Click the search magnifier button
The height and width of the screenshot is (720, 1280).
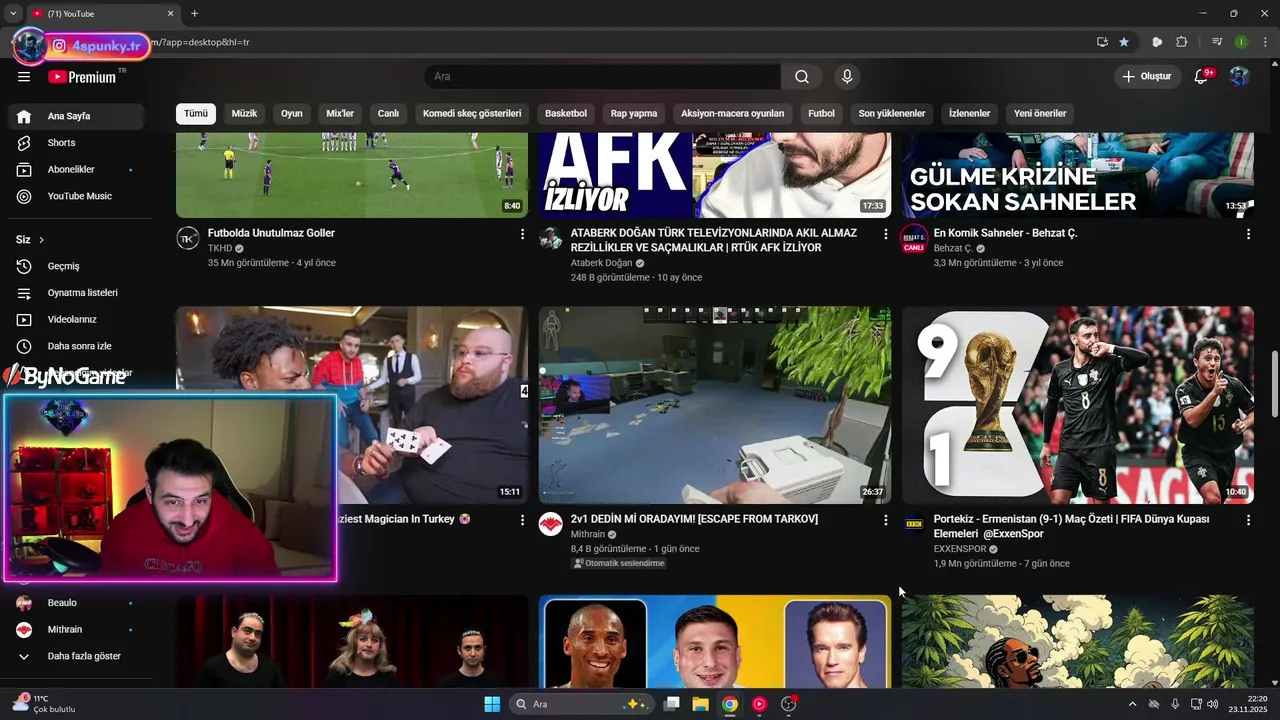[802, 77]
